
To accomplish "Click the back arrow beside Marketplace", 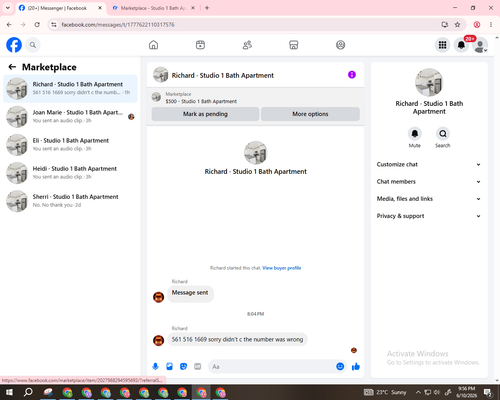I will point(12,67).
